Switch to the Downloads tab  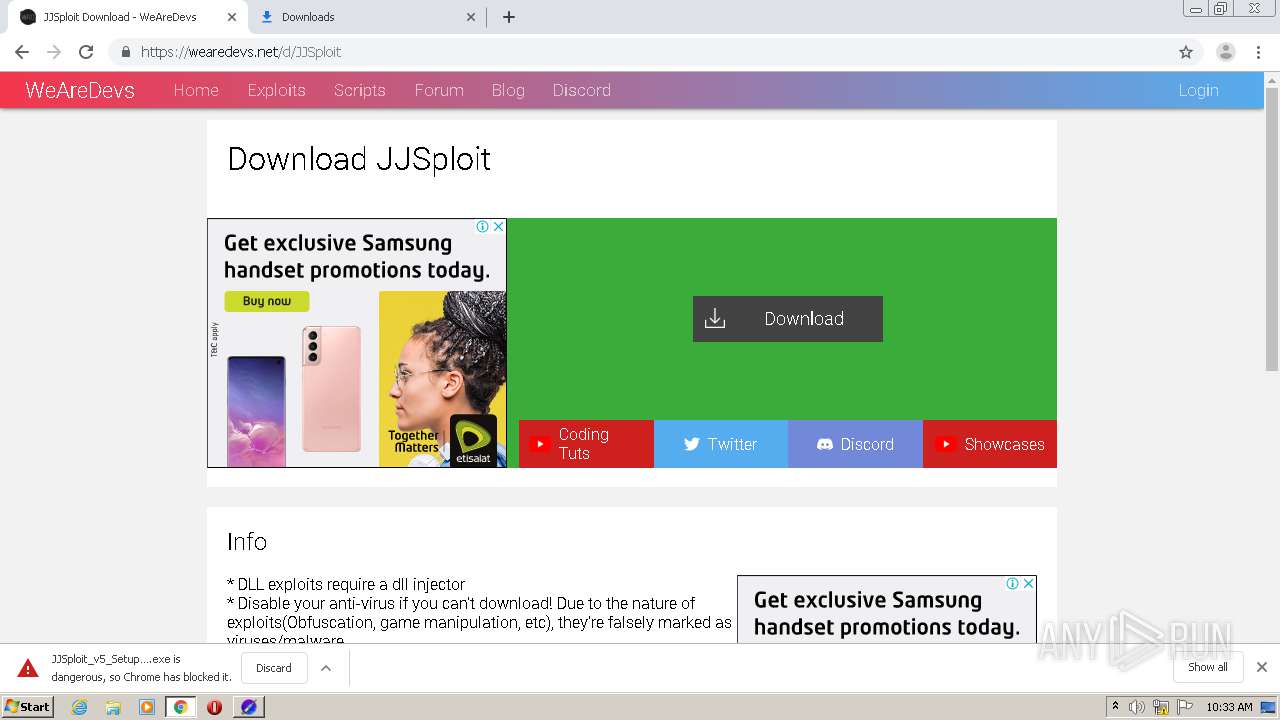click(x=367, y=17)
